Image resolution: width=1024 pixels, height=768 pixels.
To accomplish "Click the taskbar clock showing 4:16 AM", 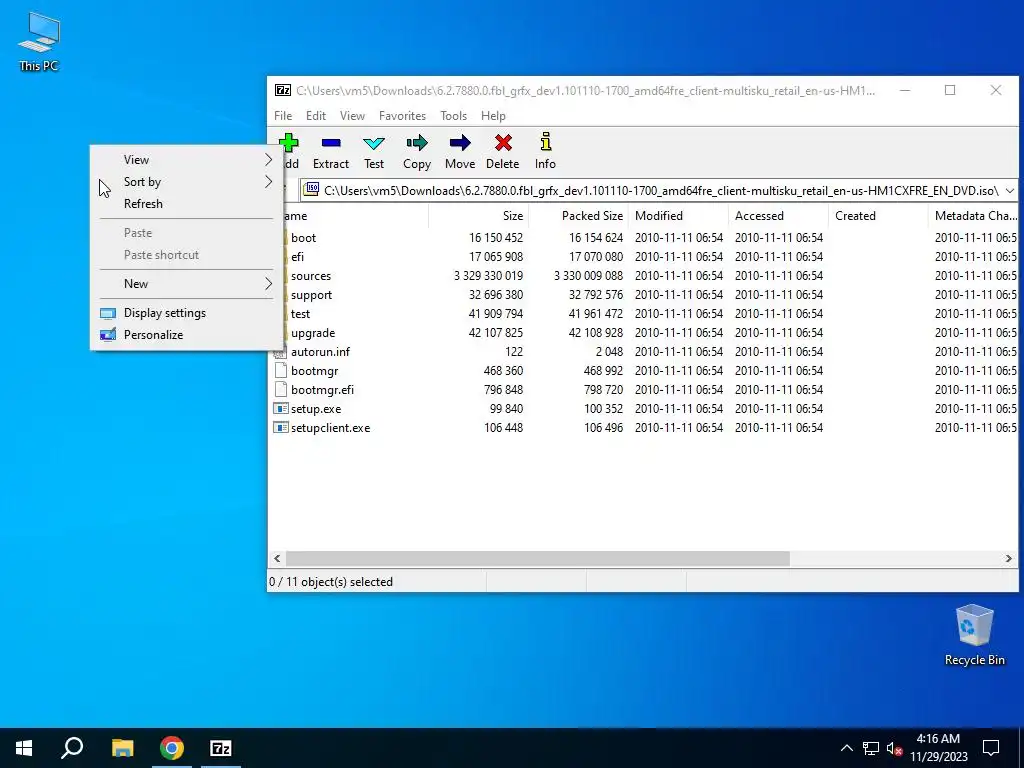I will click(x=938, y=748).
